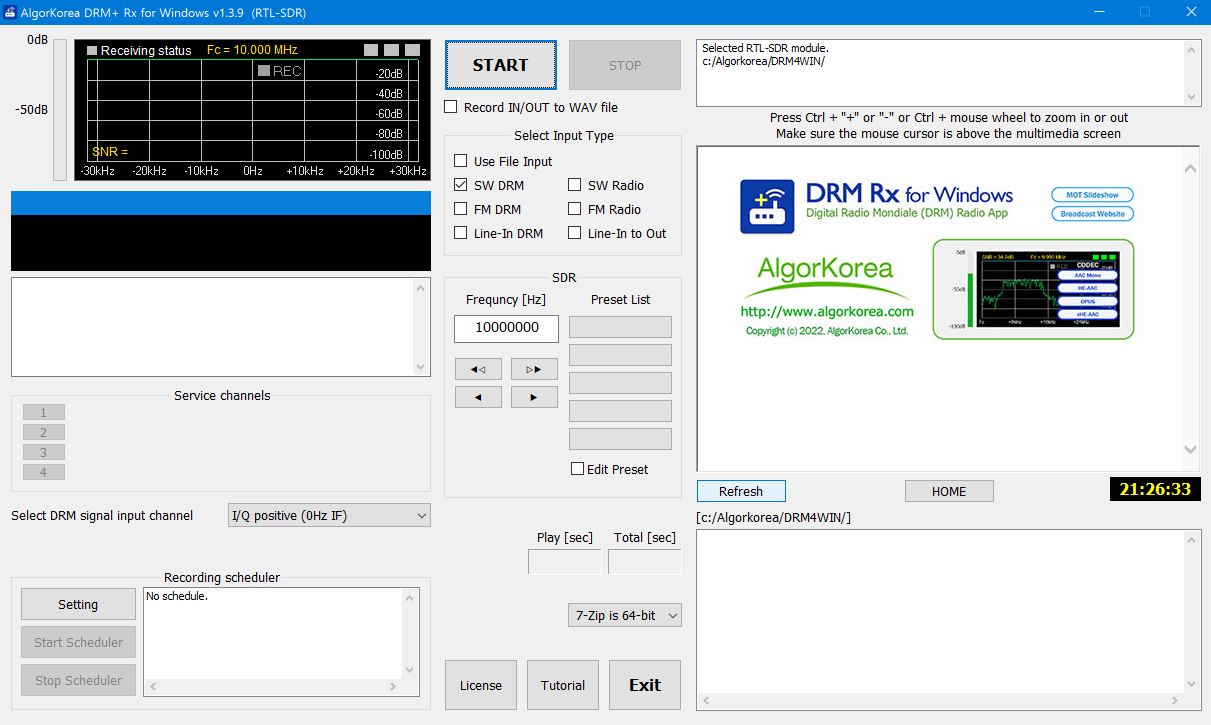Image resolution: width=1211 pixels, height=725 pixels.
Task: Click the Stop Scheduler button
Action: [78, 680]
